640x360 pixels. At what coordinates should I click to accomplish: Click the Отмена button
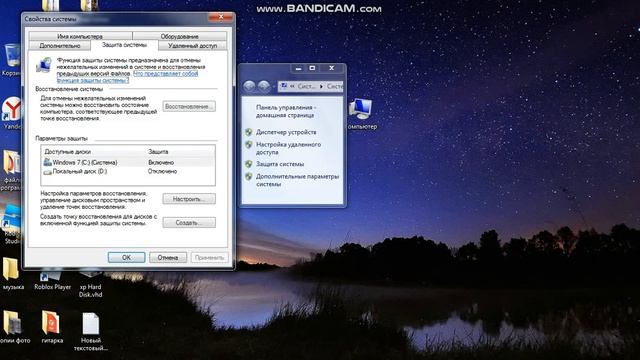click(168, 258)
